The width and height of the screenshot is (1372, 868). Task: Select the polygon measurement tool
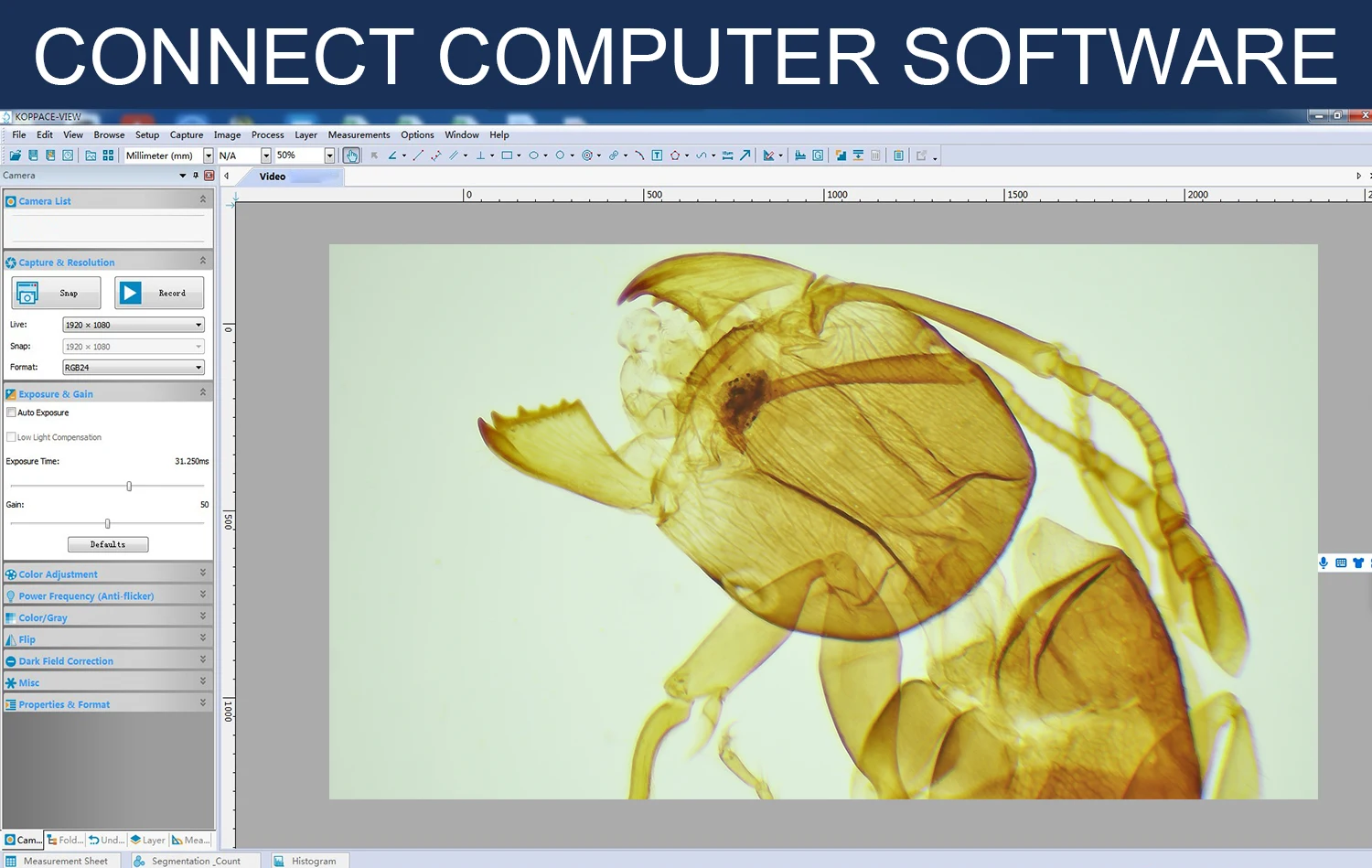coord(675,155)
